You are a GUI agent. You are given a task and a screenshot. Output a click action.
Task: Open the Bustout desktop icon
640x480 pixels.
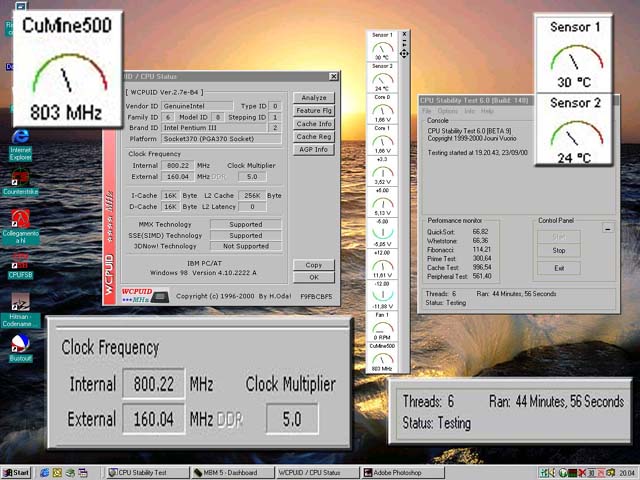tap(20, 348)
